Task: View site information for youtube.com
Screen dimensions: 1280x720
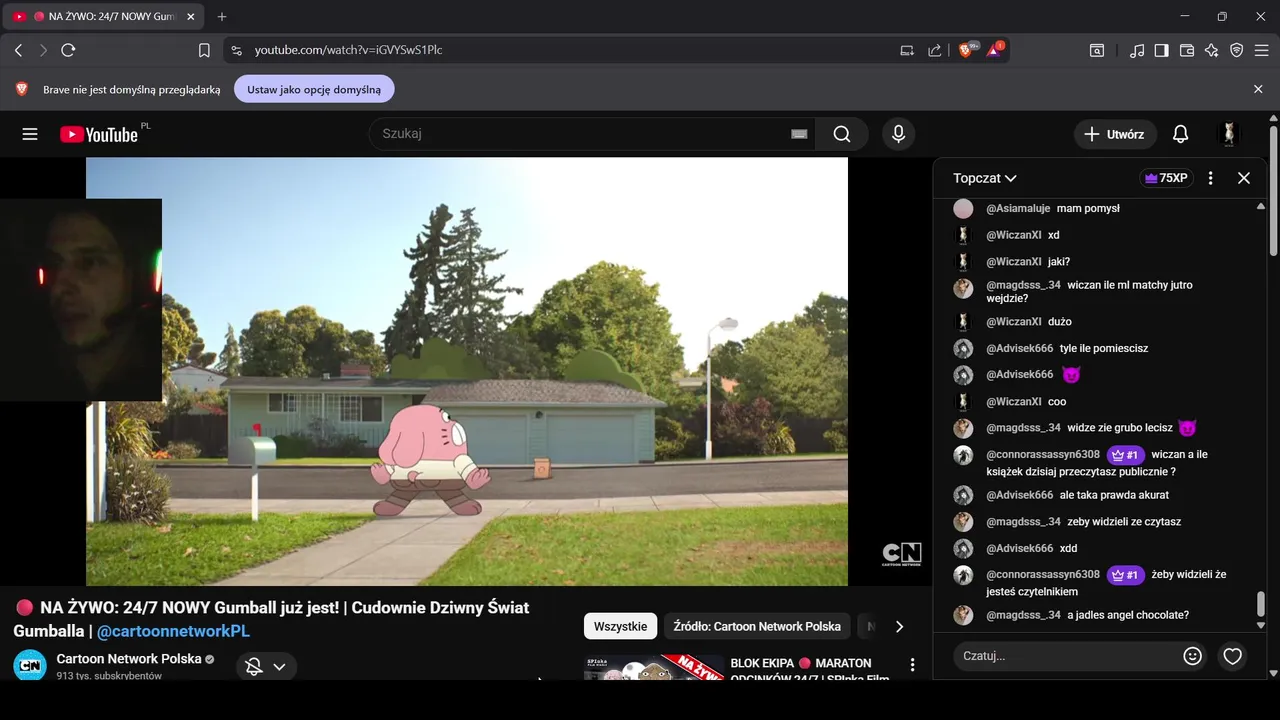Action: pos(236,50)
